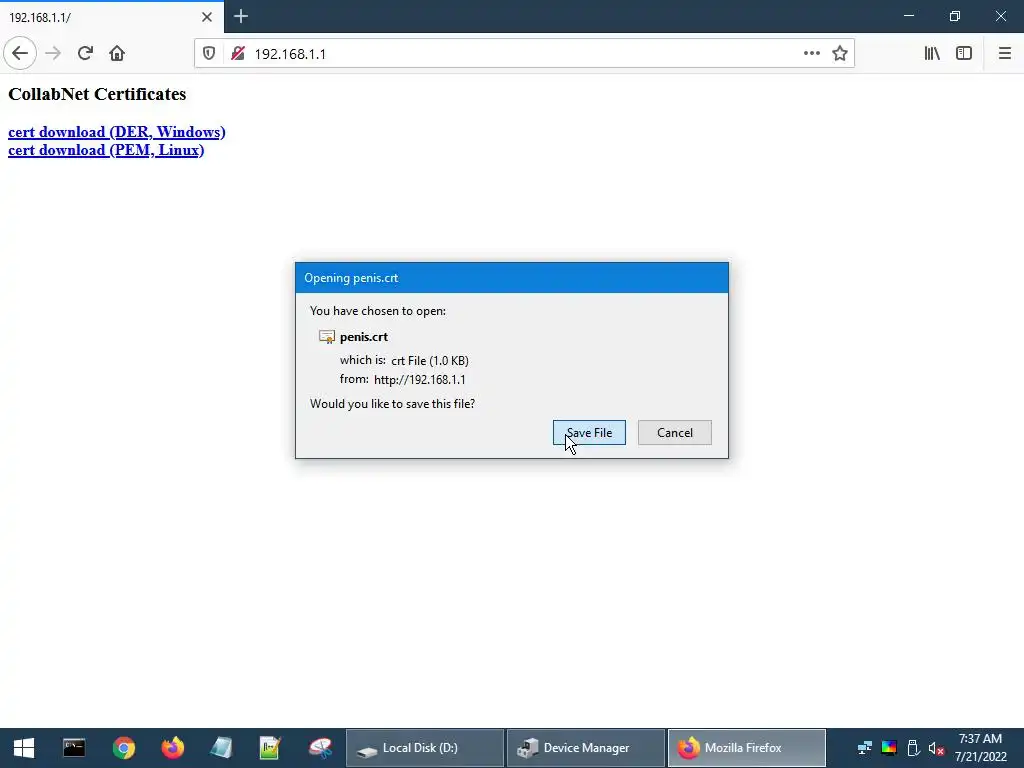Open the notepad-like blue book taskbar icon
1024x768 pixels.
tap(221, 748)
